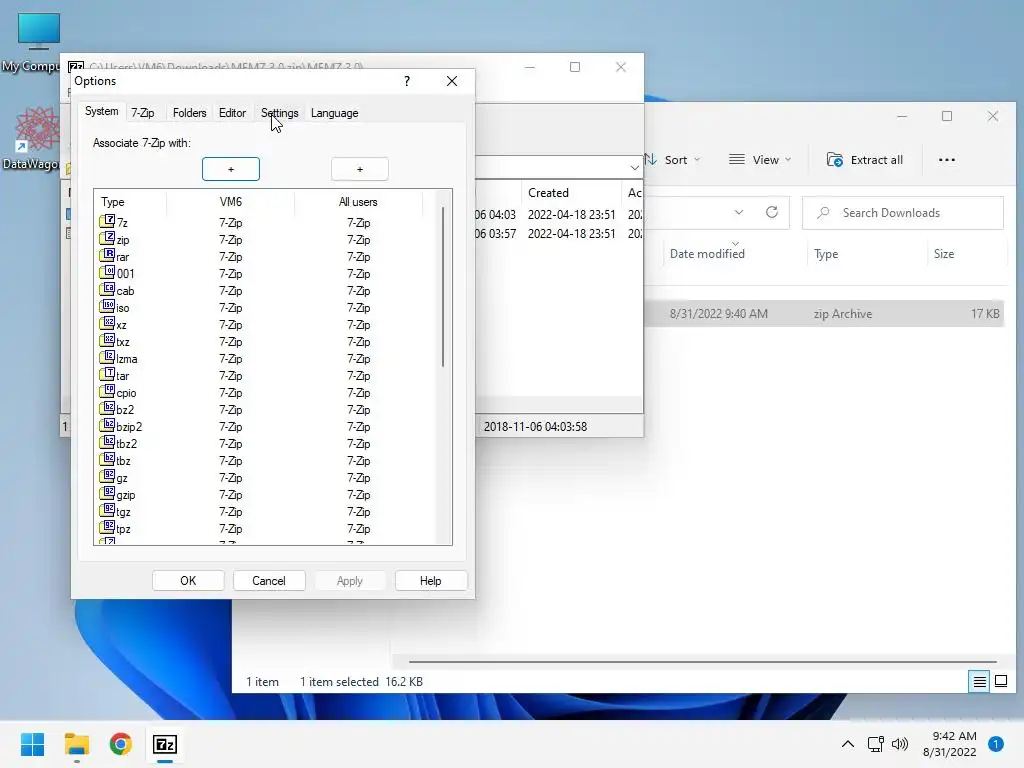Image resolution: width=1024 pixels, height=768 pixels.
Task: Launch Google Chrome from taskbar
Action: point(121,744)
